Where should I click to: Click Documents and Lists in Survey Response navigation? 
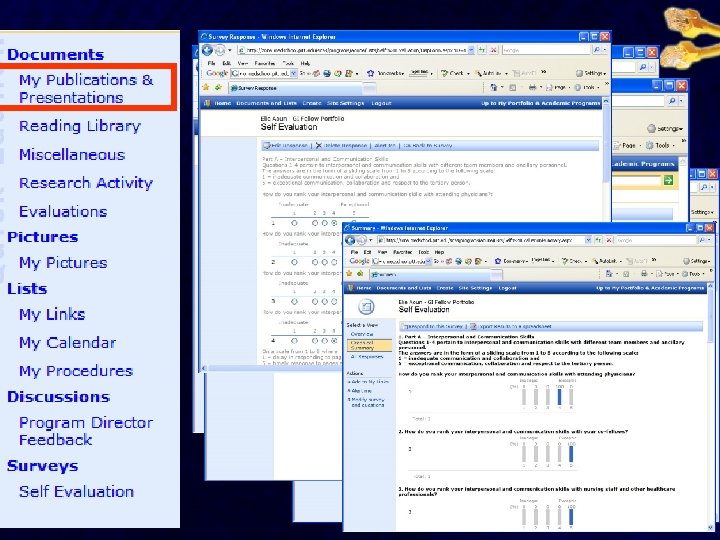[266, 103]
